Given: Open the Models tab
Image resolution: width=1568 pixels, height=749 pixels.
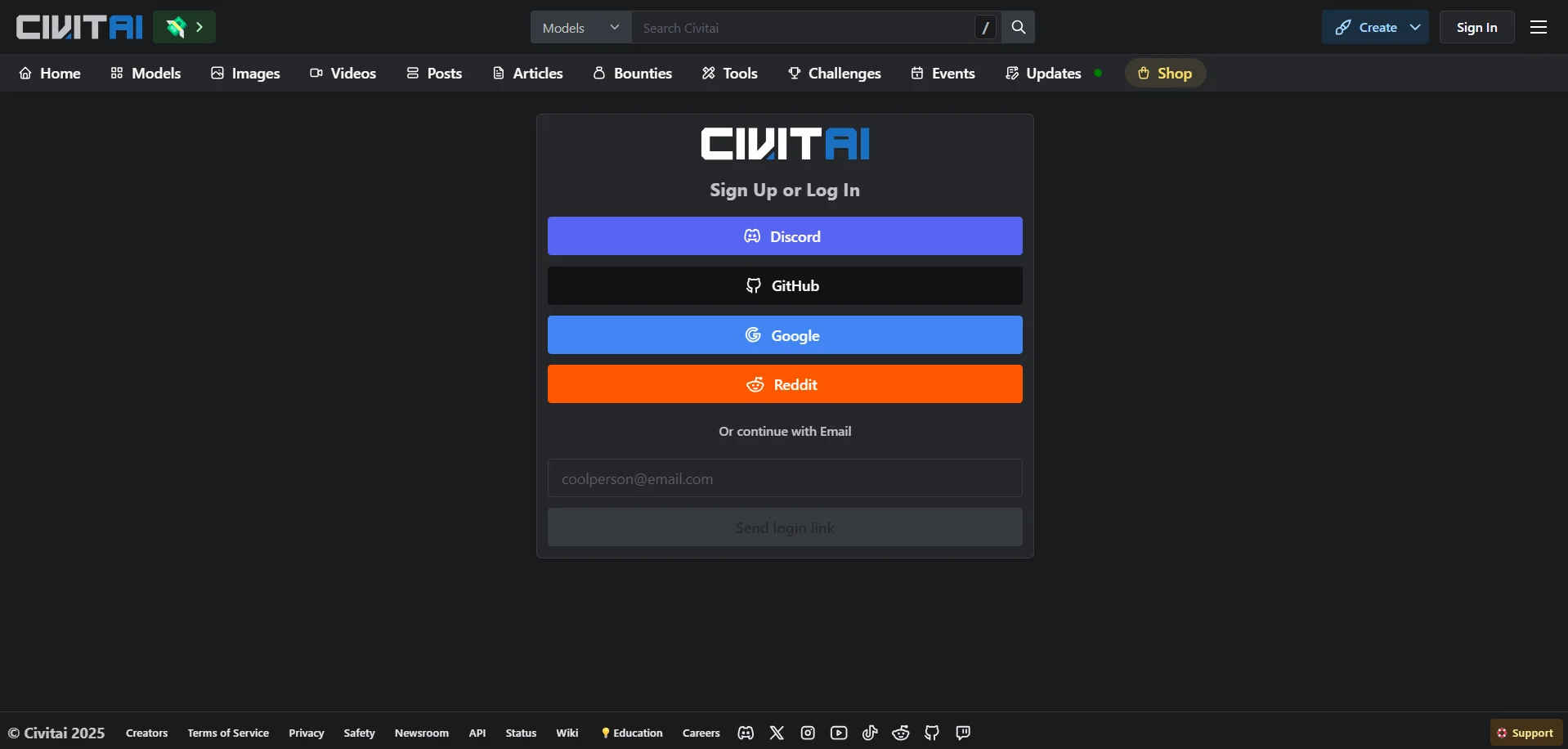Looking at the screenshot, I should click(x=146, y=73).
